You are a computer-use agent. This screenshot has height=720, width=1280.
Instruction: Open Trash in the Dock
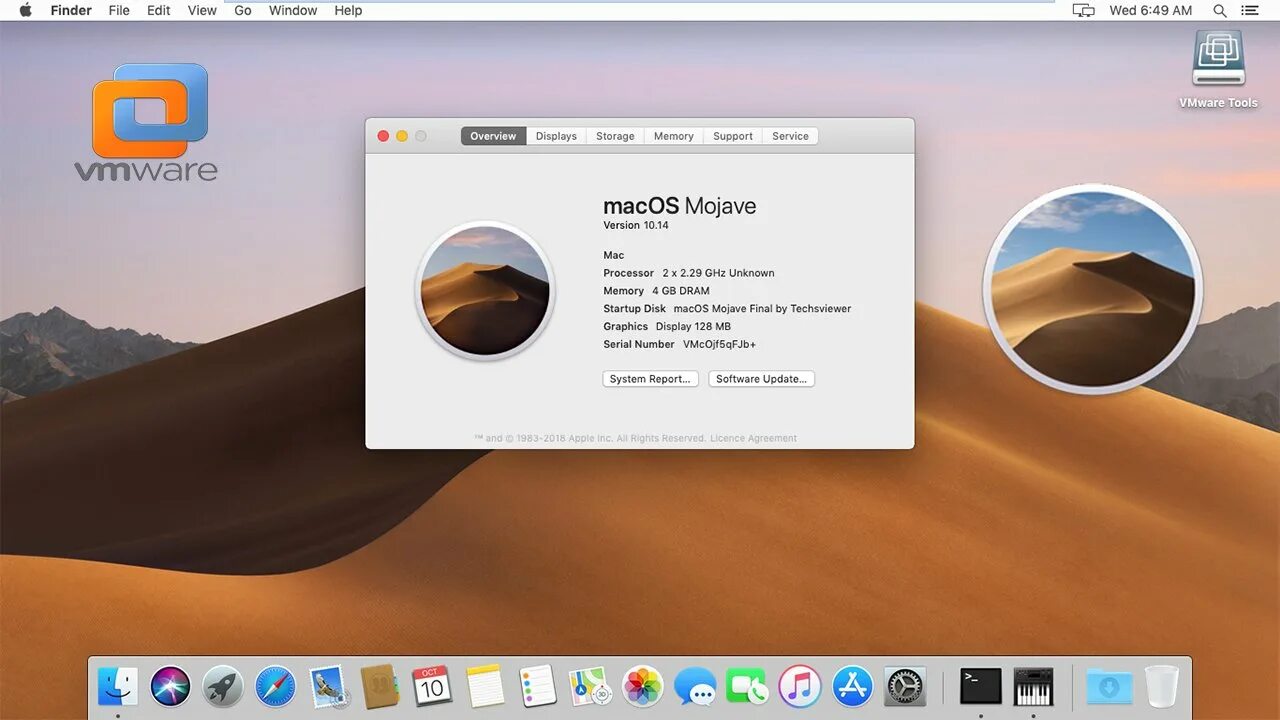[1162, 687]
